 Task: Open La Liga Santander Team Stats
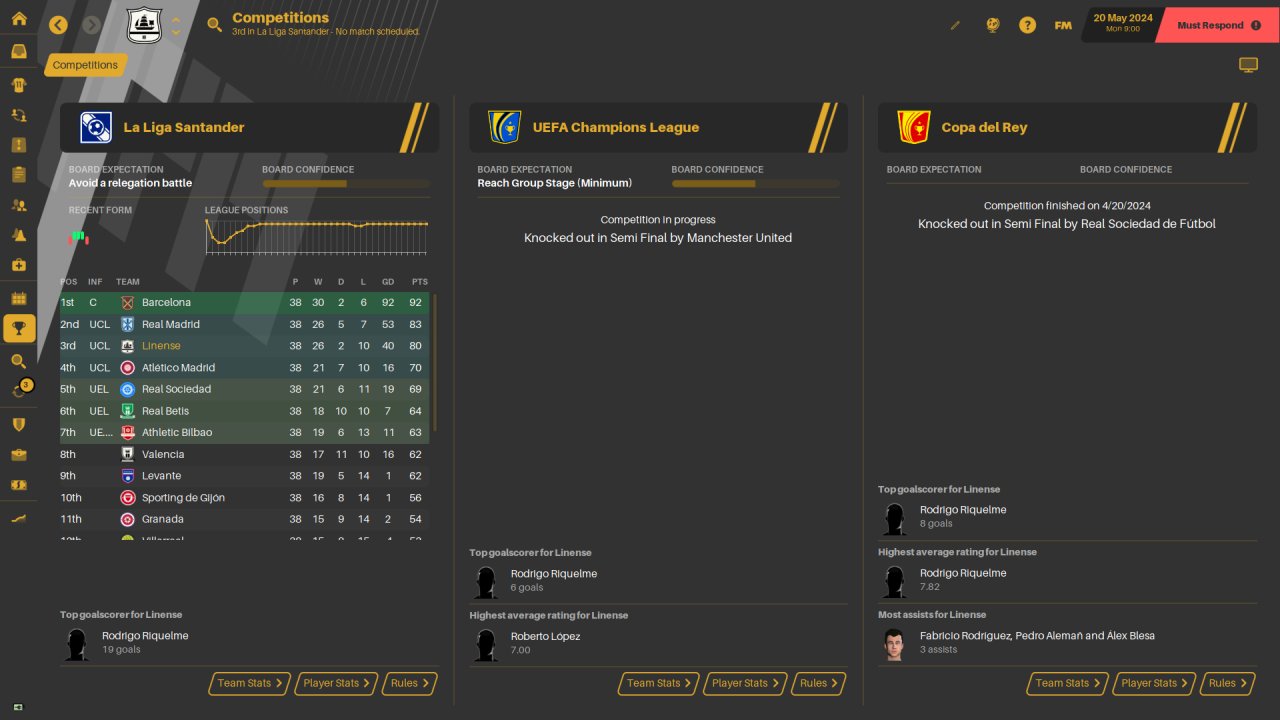point(250,683)
